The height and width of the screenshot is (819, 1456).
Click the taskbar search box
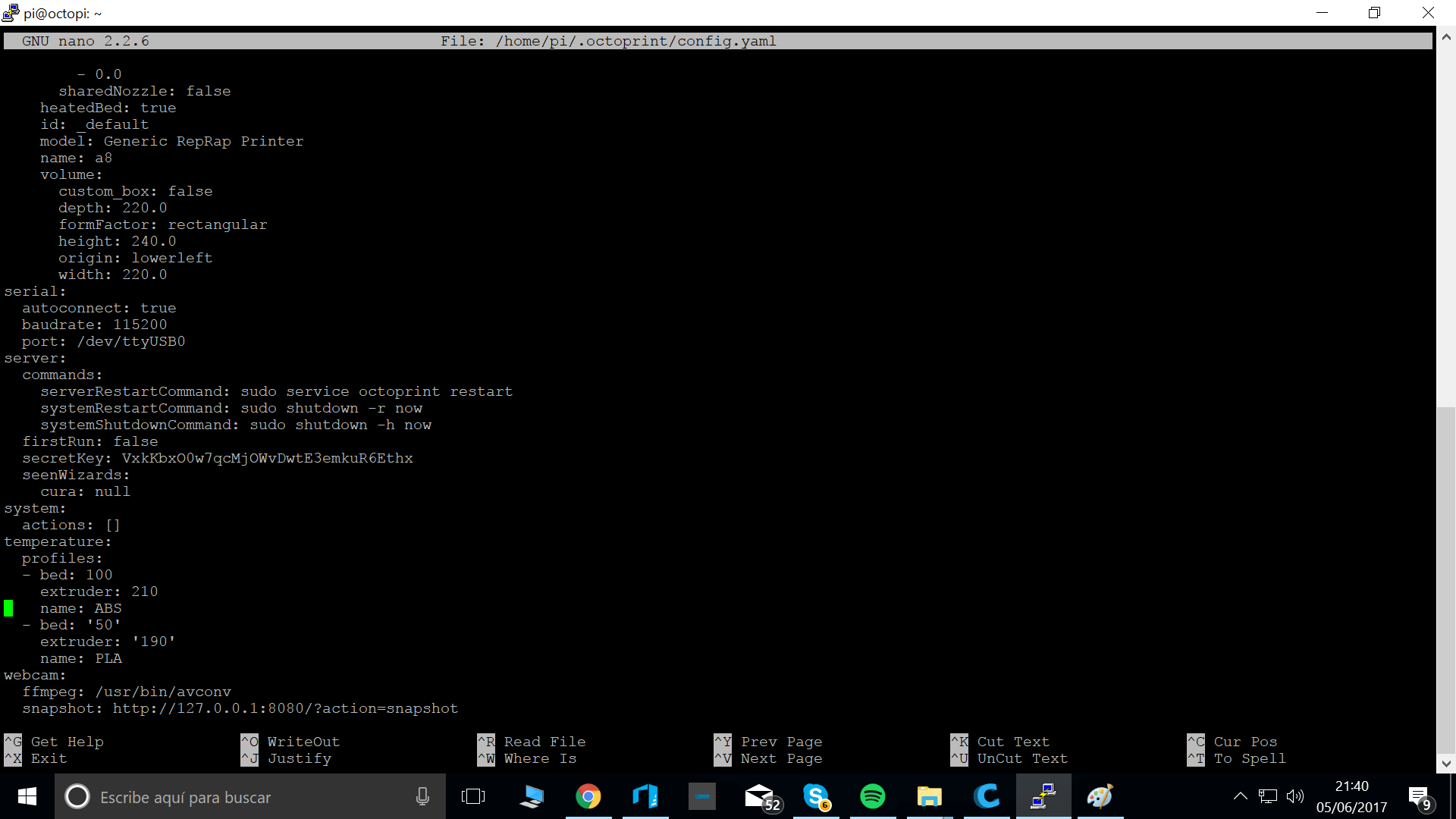point(250,796)
